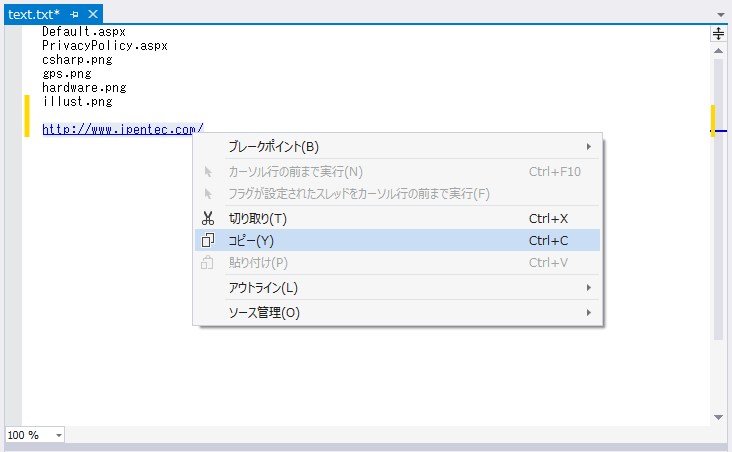Choose 切り取り(T) from the context menu
The height and width of the screenshot is (452, 732).
(x=397, y=219)
